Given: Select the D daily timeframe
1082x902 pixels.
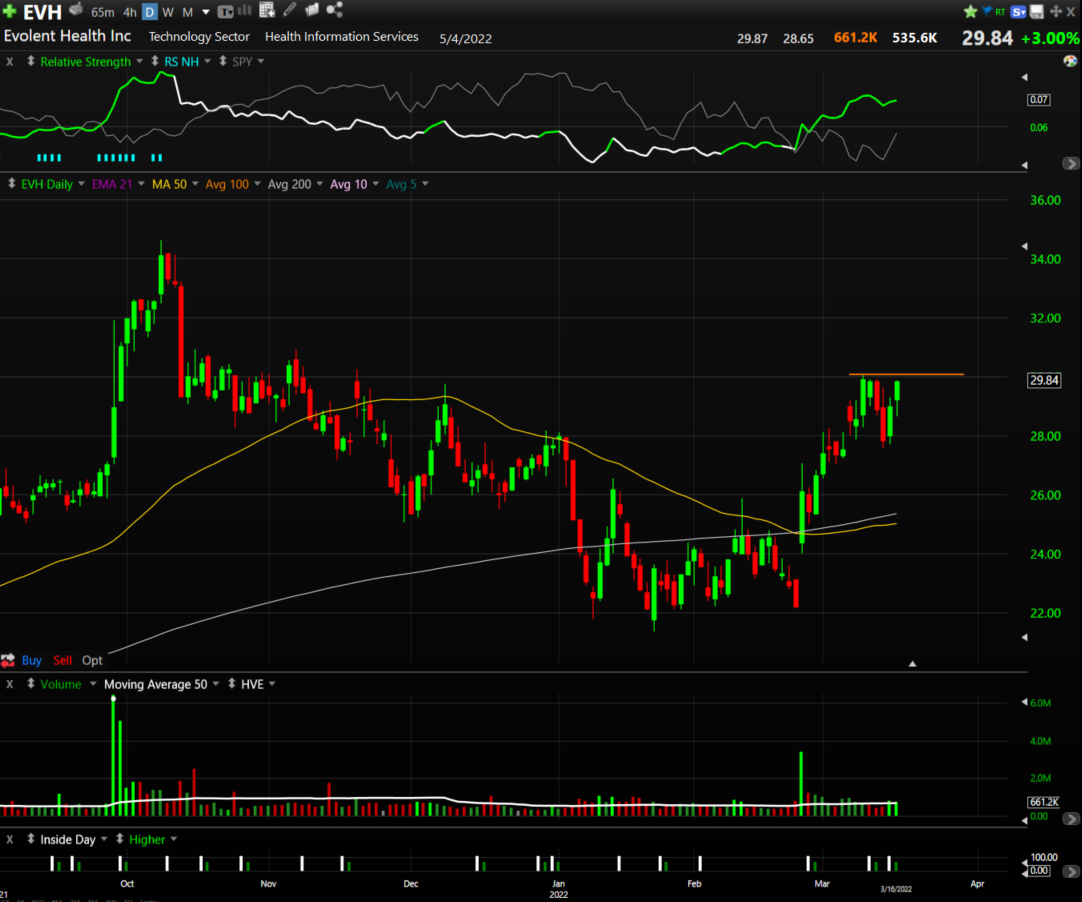Looking at the screenshot, I should click(x=150, y=12).
